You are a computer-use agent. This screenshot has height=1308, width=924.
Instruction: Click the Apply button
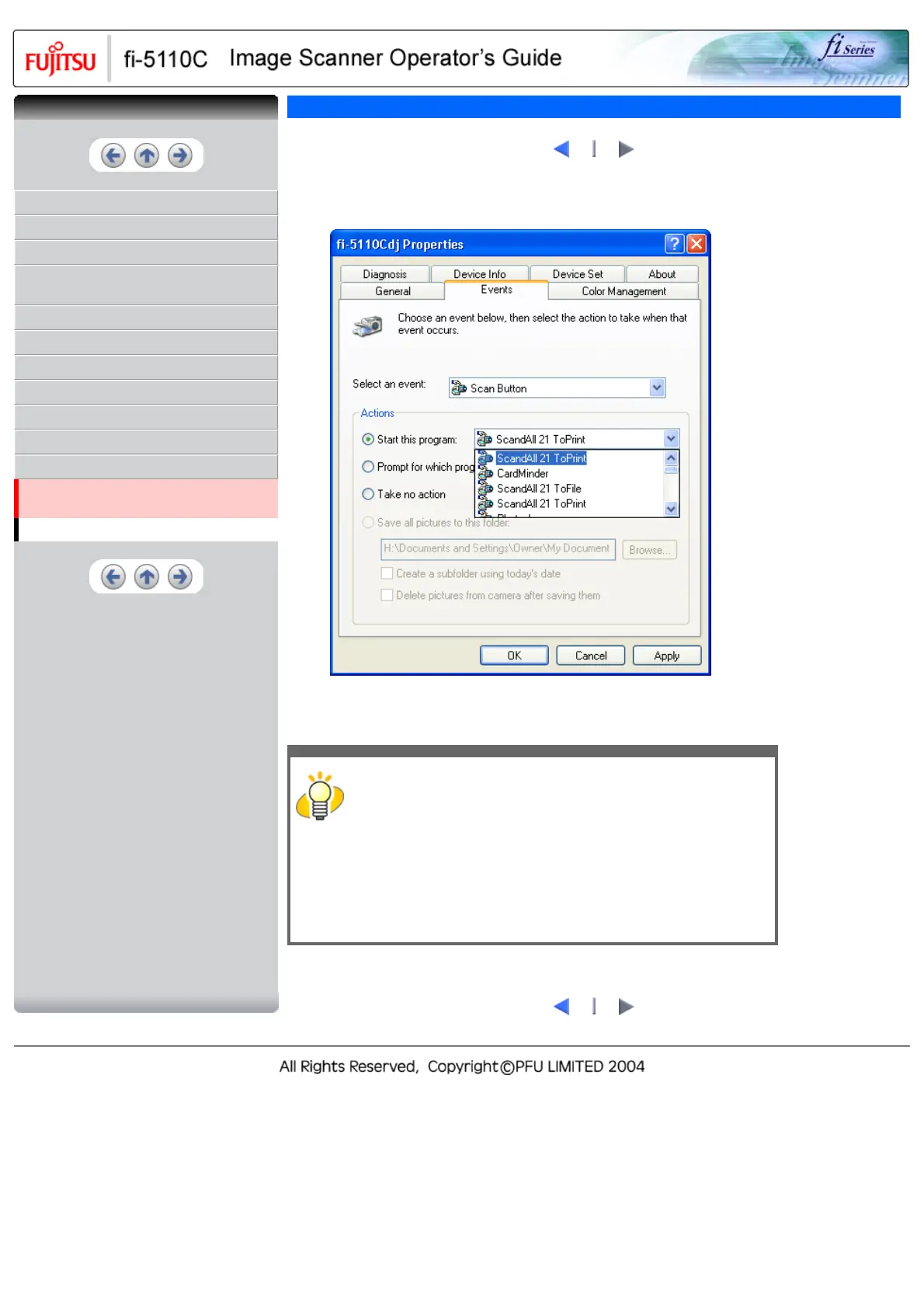point(667,656)
